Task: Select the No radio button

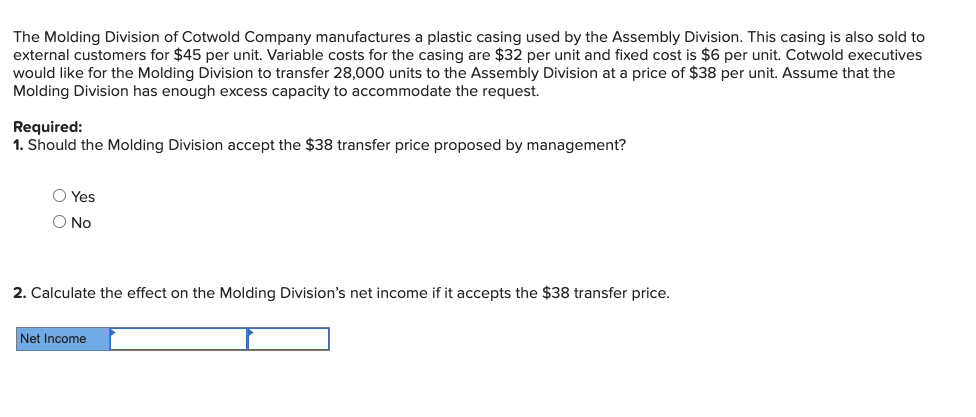Action: (x=61, y=223)
